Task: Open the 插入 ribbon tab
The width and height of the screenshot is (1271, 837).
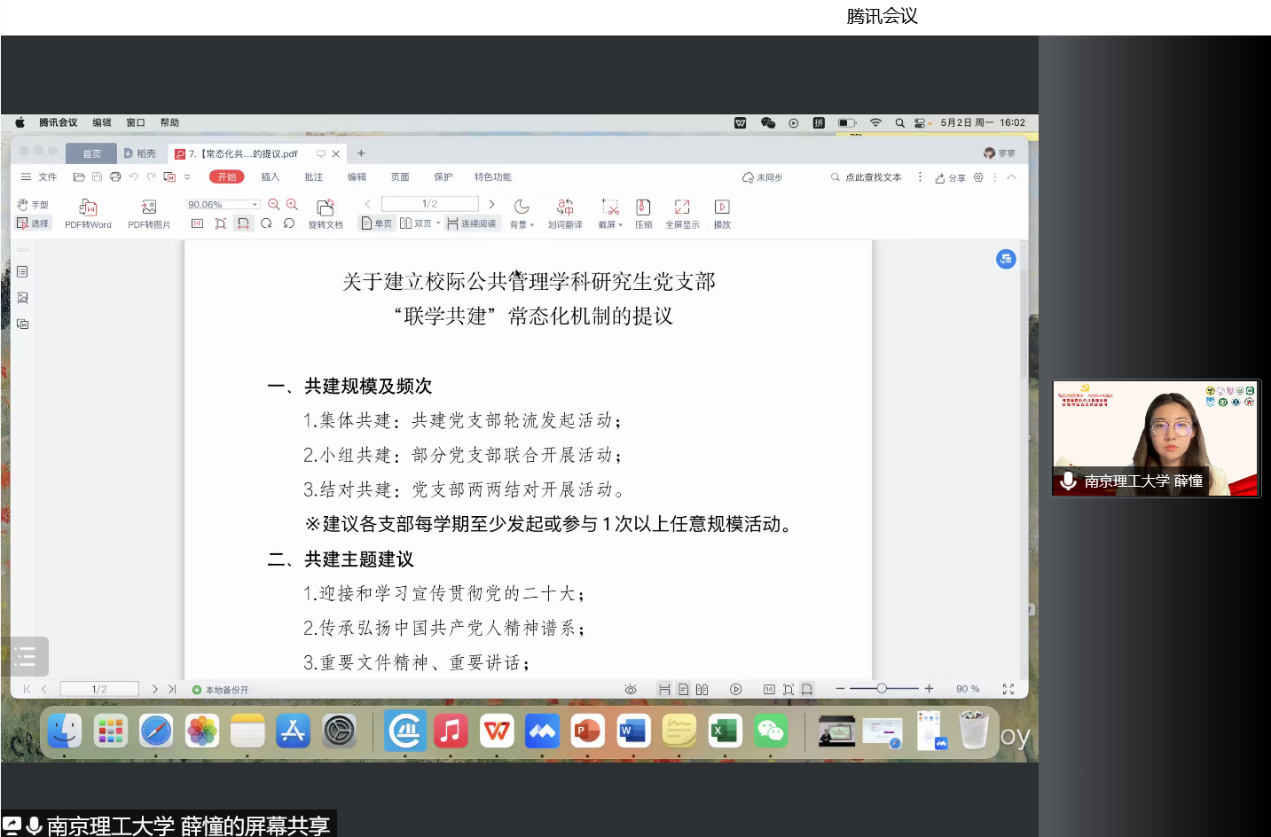Action: click(270, 177)
